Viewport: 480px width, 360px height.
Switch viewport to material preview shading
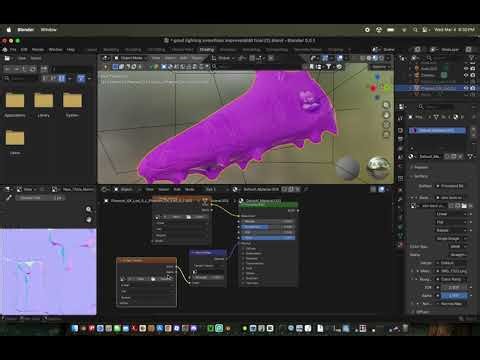click(x=375, y=58)
